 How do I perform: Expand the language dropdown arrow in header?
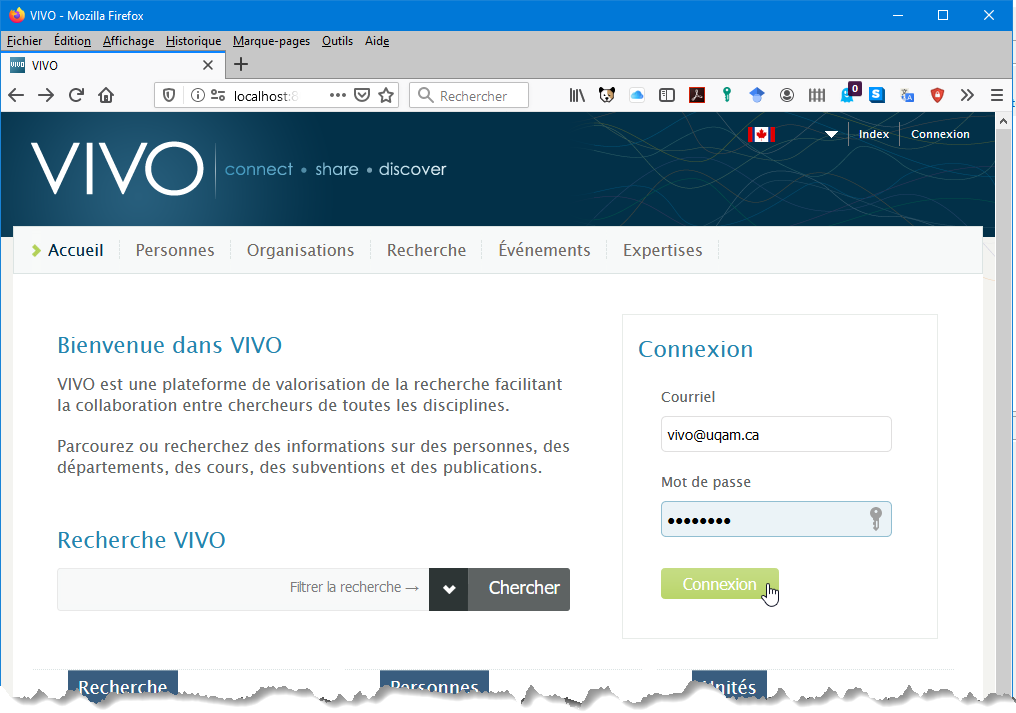point(831,134)
